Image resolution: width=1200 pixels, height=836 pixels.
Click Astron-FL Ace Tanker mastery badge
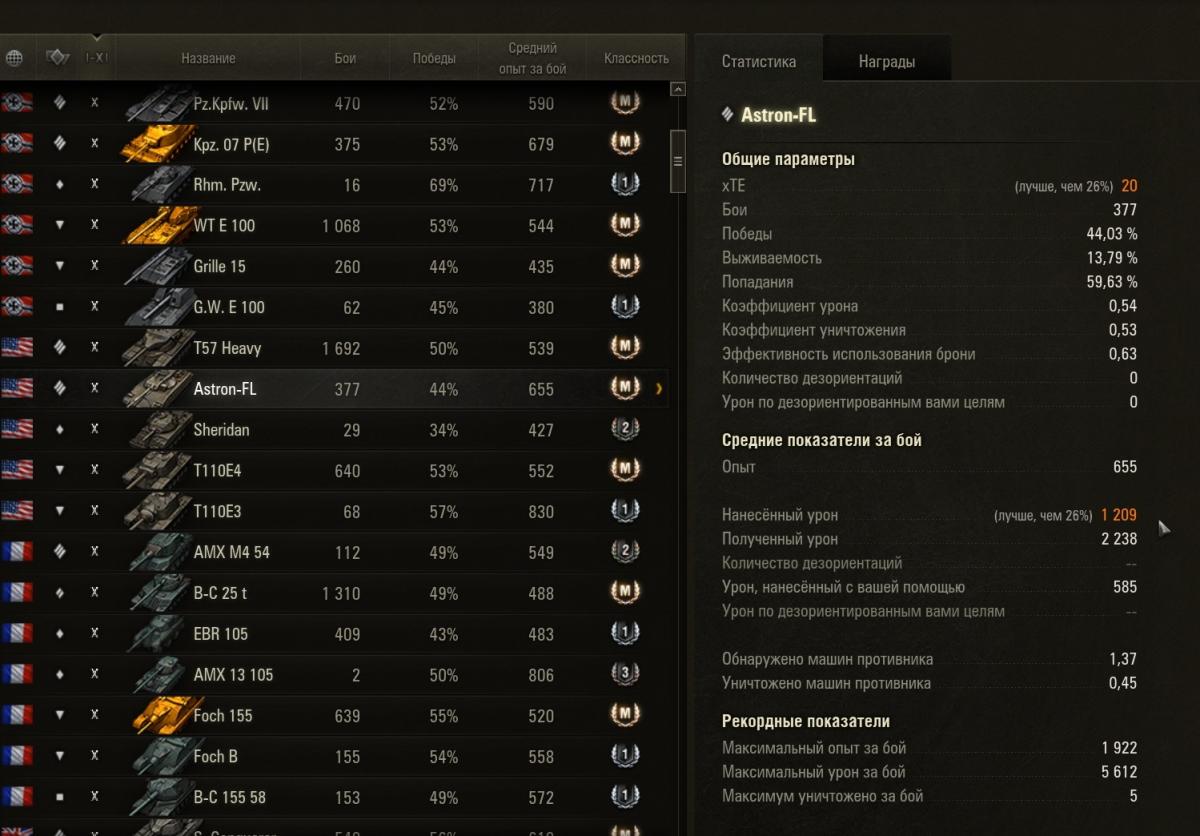tap(625, 388)
